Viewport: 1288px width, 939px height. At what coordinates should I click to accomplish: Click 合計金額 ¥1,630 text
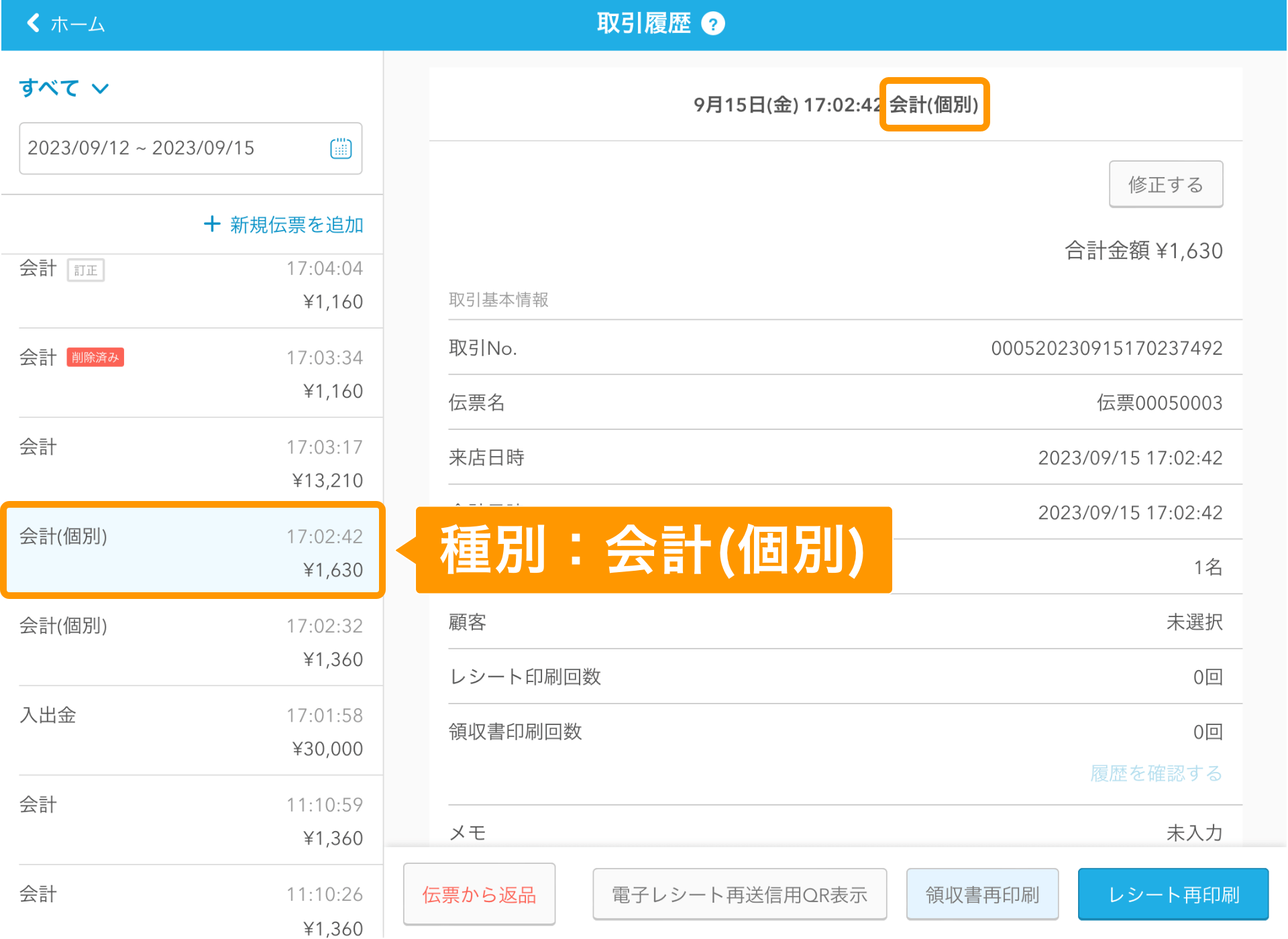coord(1144,250)
